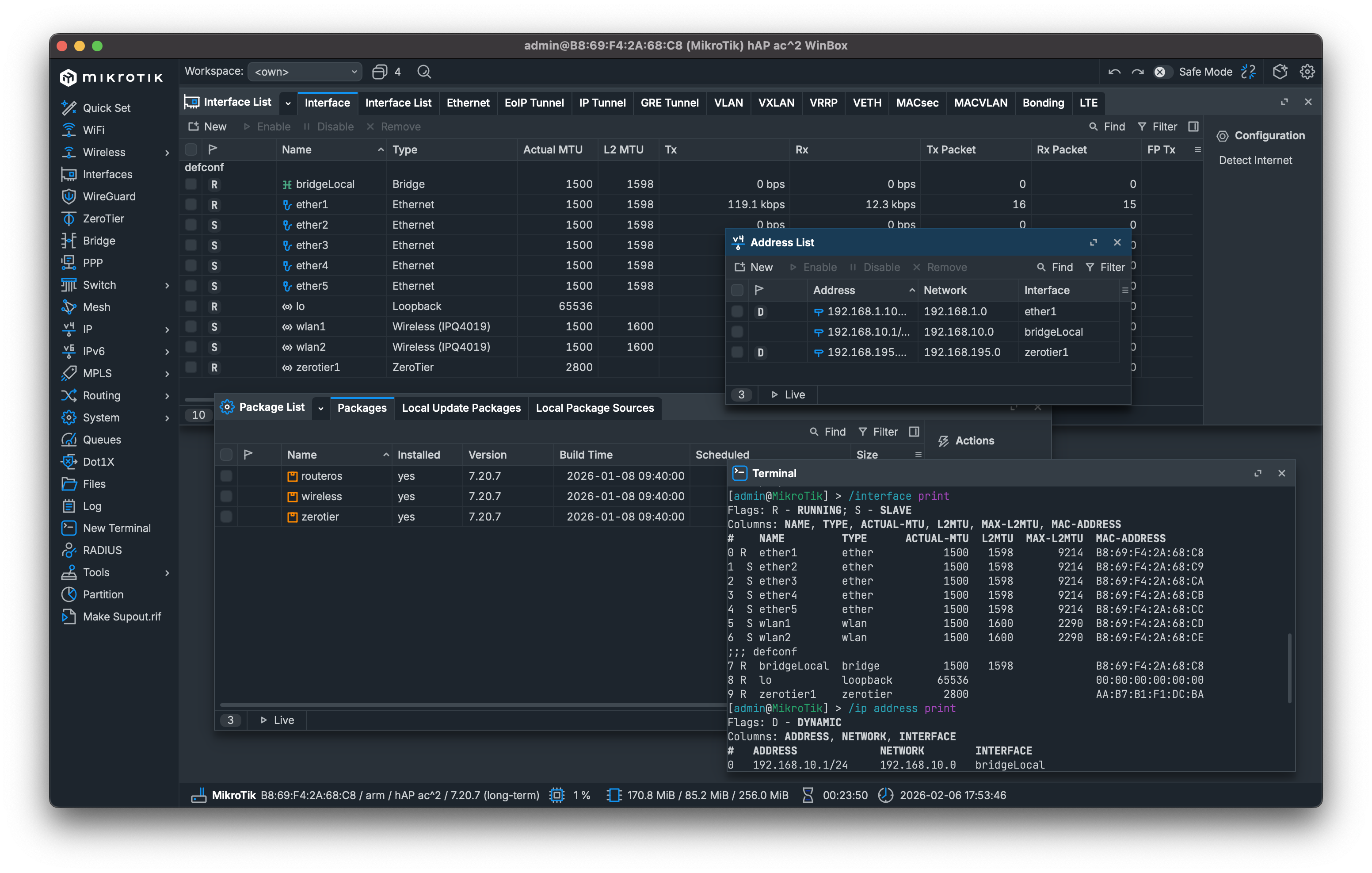Click Make Supout.rif in the sidebar
Screen dimensions: 1372x873
(122, 616)
